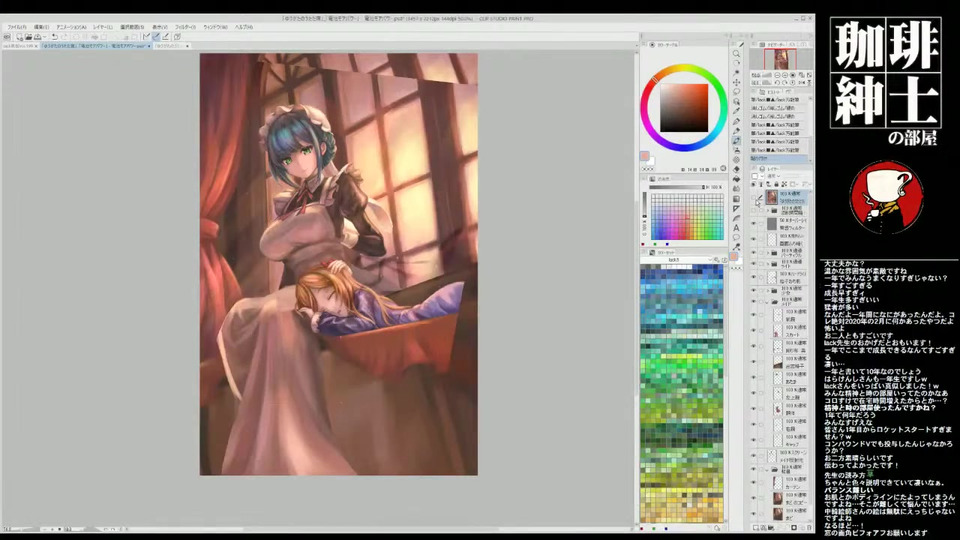
Task: Select the Gradient tool
Action: 737,199
